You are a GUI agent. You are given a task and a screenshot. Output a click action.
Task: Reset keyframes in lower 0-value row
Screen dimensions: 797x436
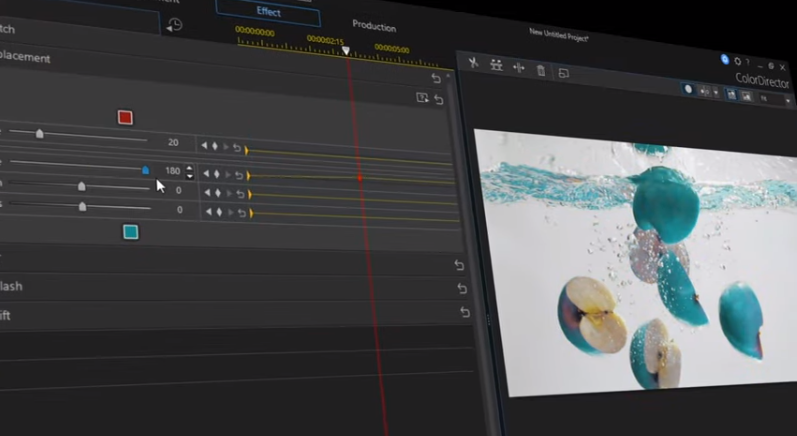(242, 213)
